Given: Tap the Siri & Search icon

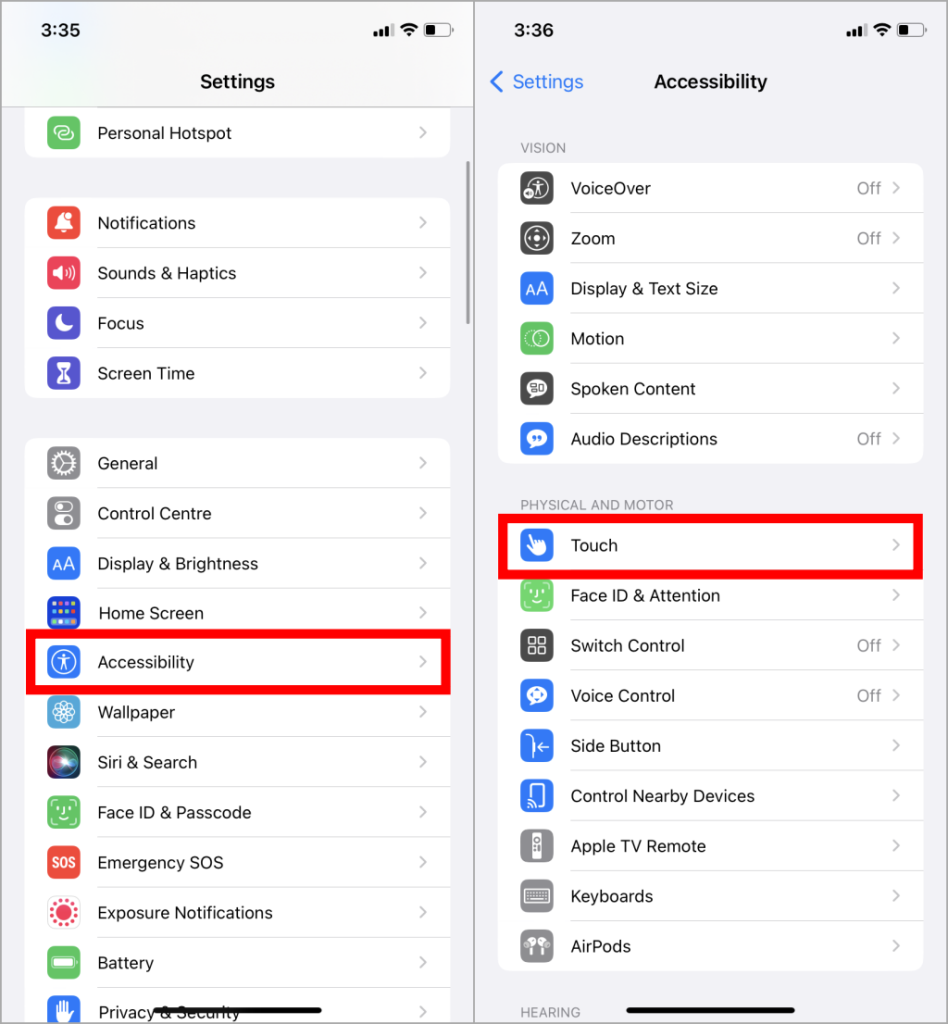Looking at the screenshot, I should pyautogui.click(x=63, y=762).
